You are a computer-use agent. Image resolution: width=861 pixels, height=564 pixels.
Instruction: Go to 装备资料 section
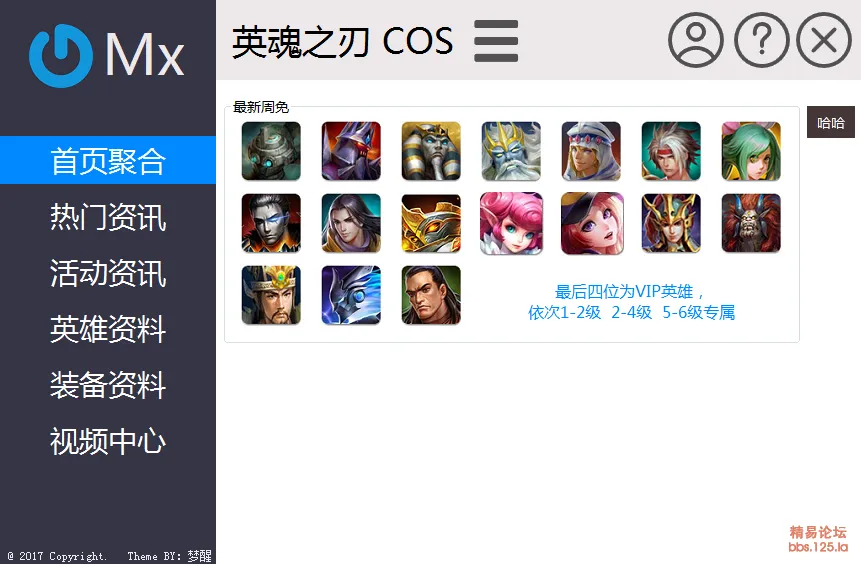point(108,385)
